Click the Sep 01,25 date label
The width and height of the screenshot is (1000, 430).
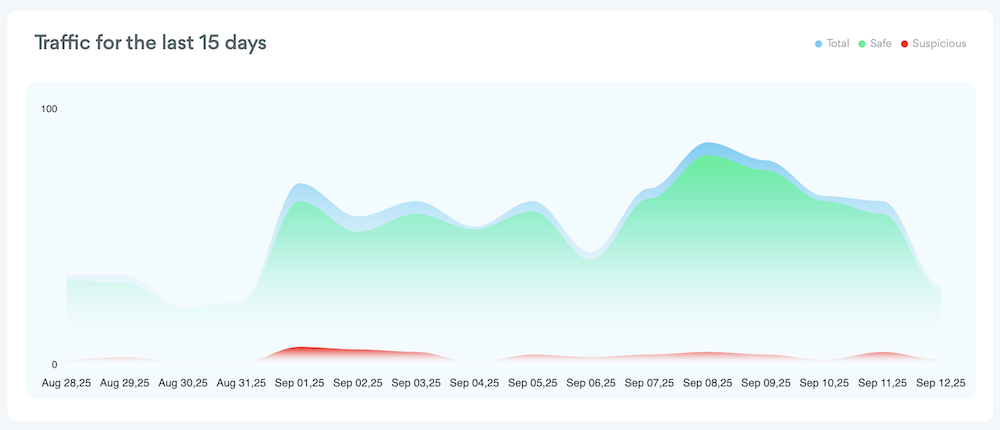pos(299,383)
